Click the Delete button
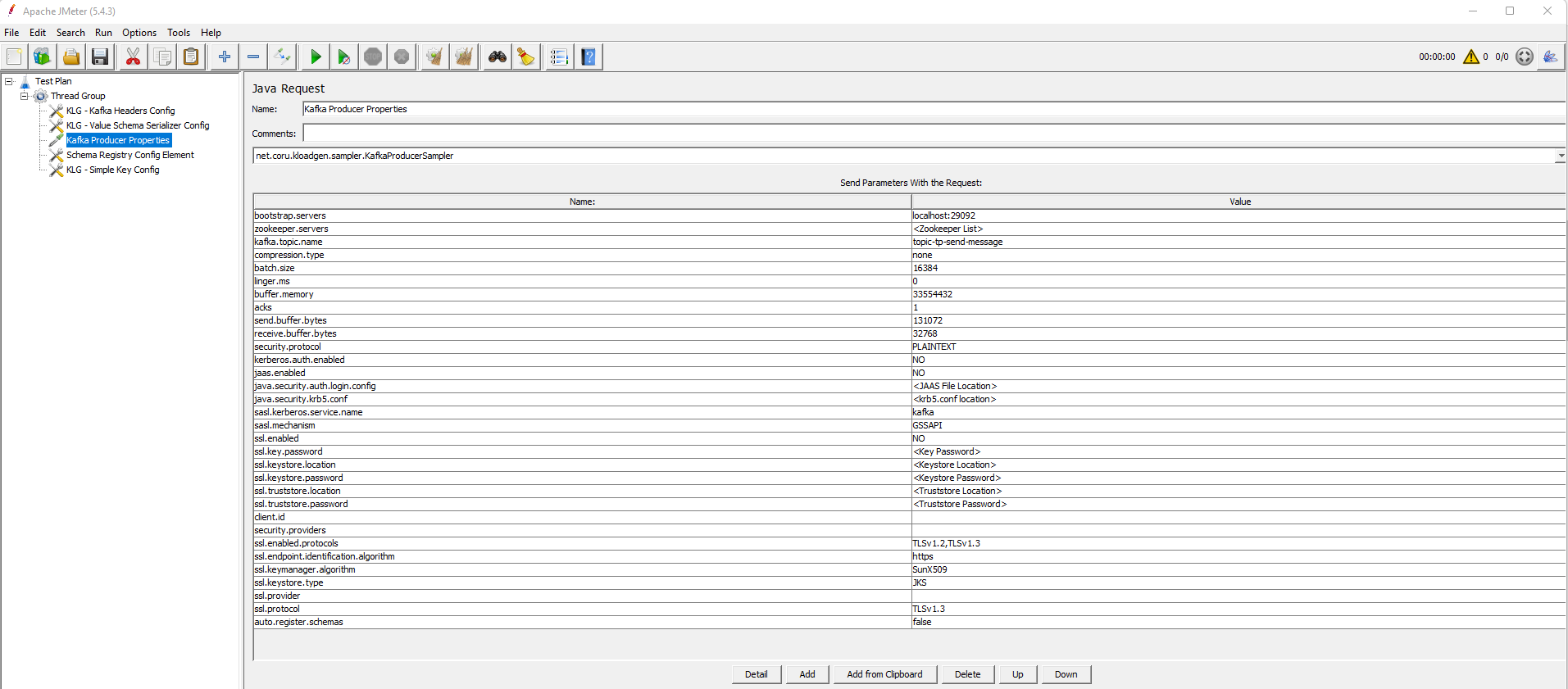 [x=968, y=674]
